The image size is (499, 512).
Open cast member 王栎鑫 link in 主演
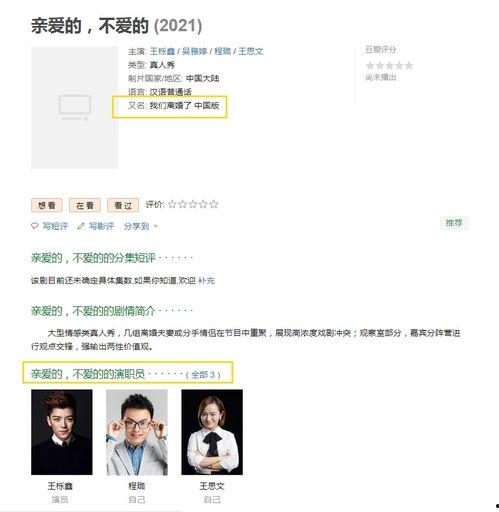[x=162, y=51]
